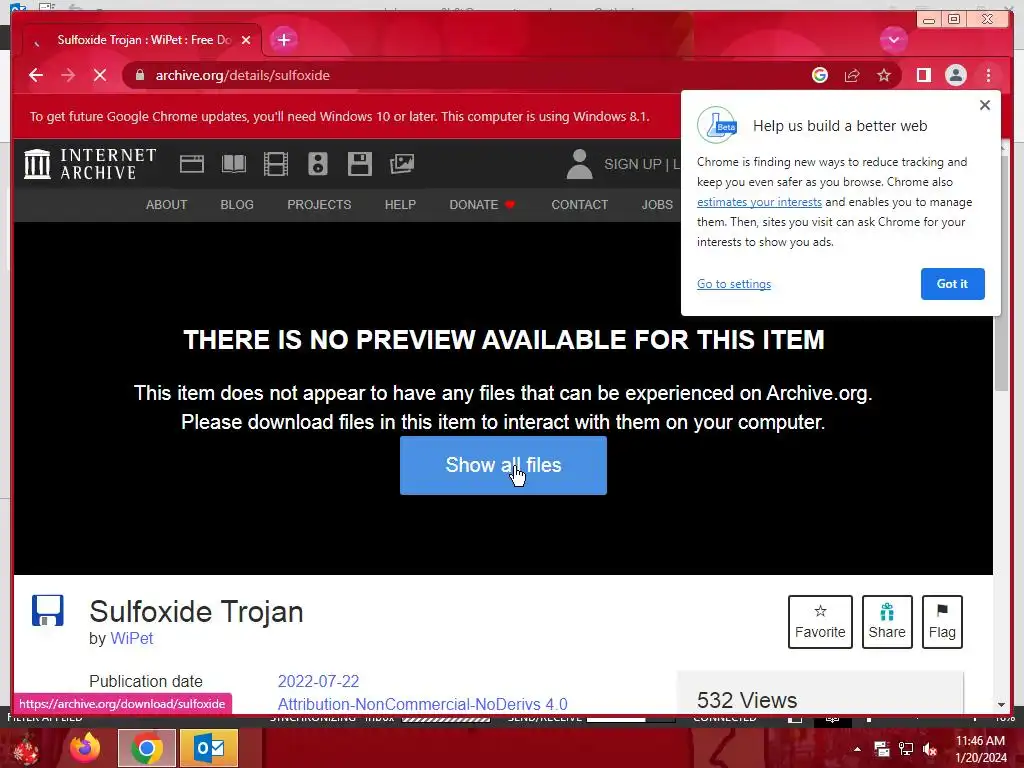Open the estimates your interests link
Image resolution: width=1024 pixels, height=768 pixels.
pos(759,202)
